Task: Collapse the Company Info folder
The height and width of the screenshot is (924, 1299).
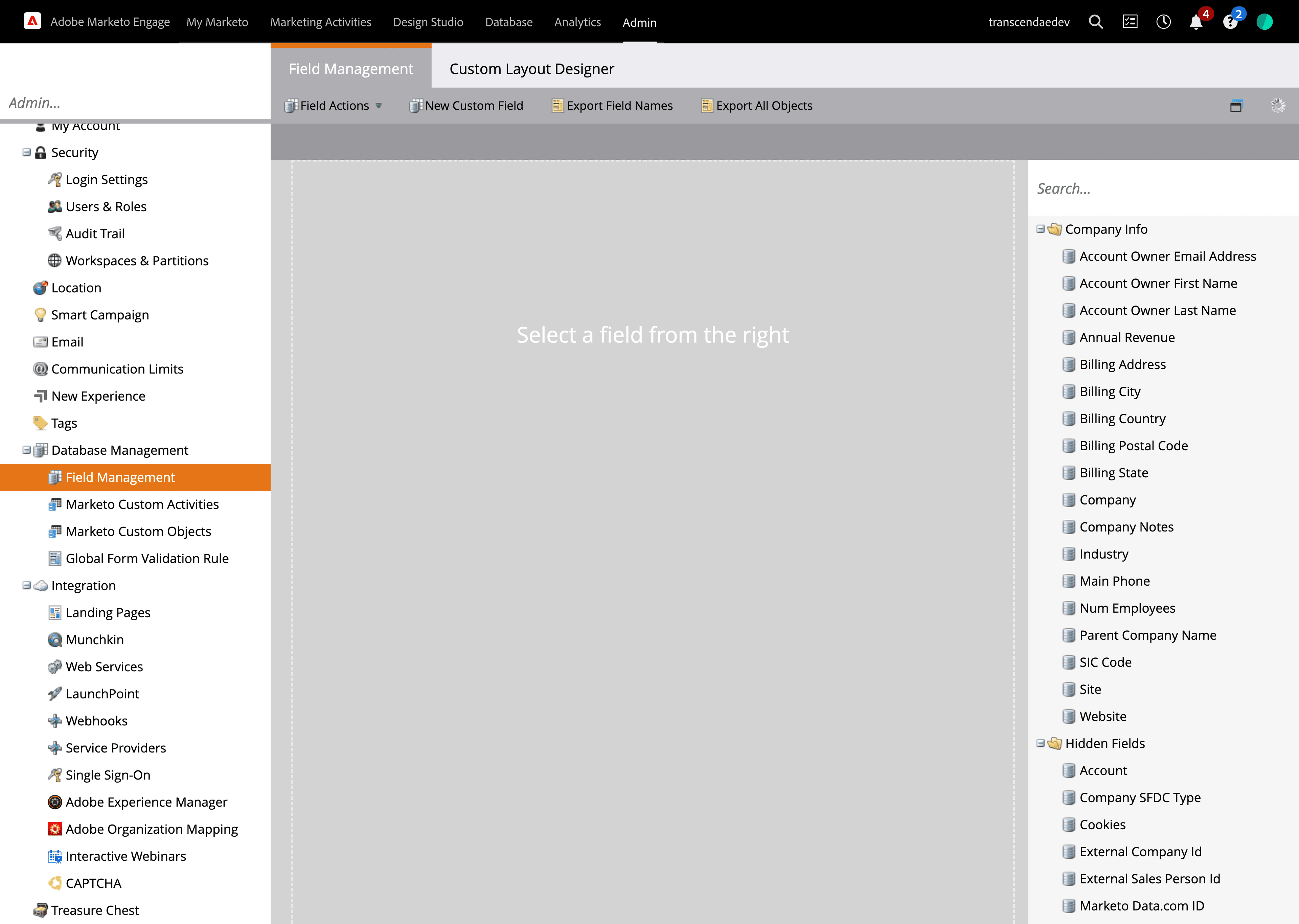Action: pos(1040,229)
